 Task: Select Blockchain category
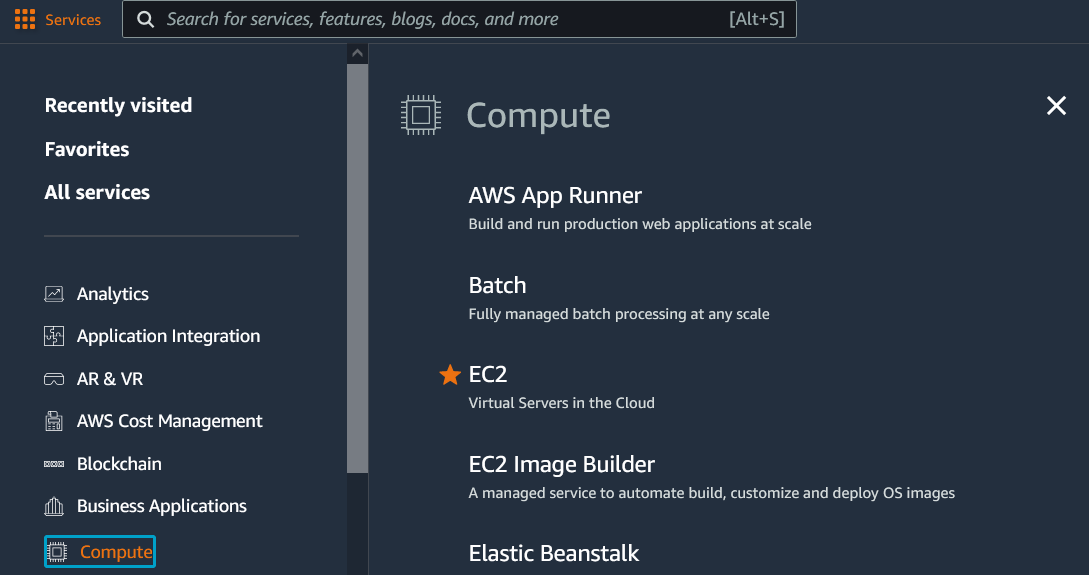[x=119, y=463]
